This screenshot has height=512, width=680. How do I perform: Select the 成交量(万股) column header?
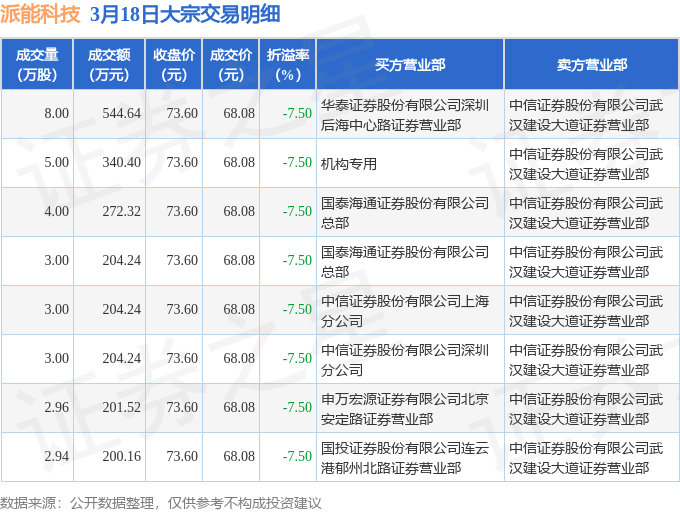pos(37,65)
